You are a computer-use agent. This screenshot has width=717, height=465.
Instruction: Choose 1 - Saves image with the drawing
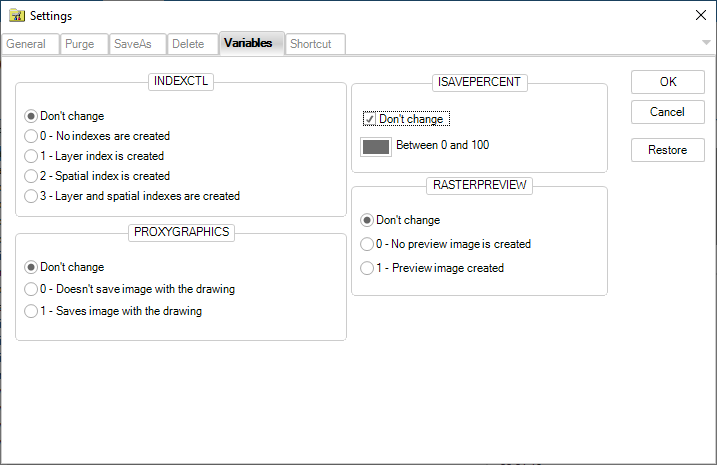(x=32, y=311)
